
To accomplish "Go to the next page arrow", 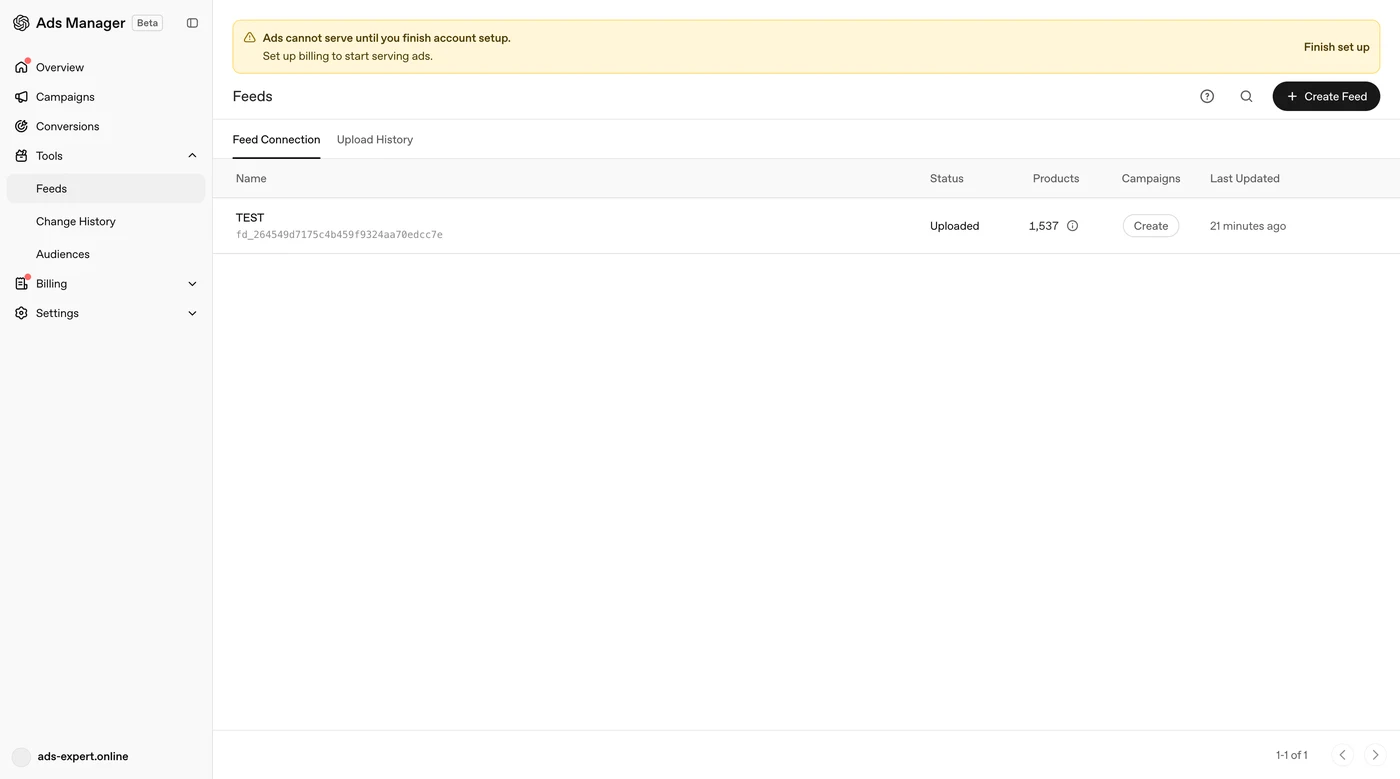I will tap(1375, 755).
